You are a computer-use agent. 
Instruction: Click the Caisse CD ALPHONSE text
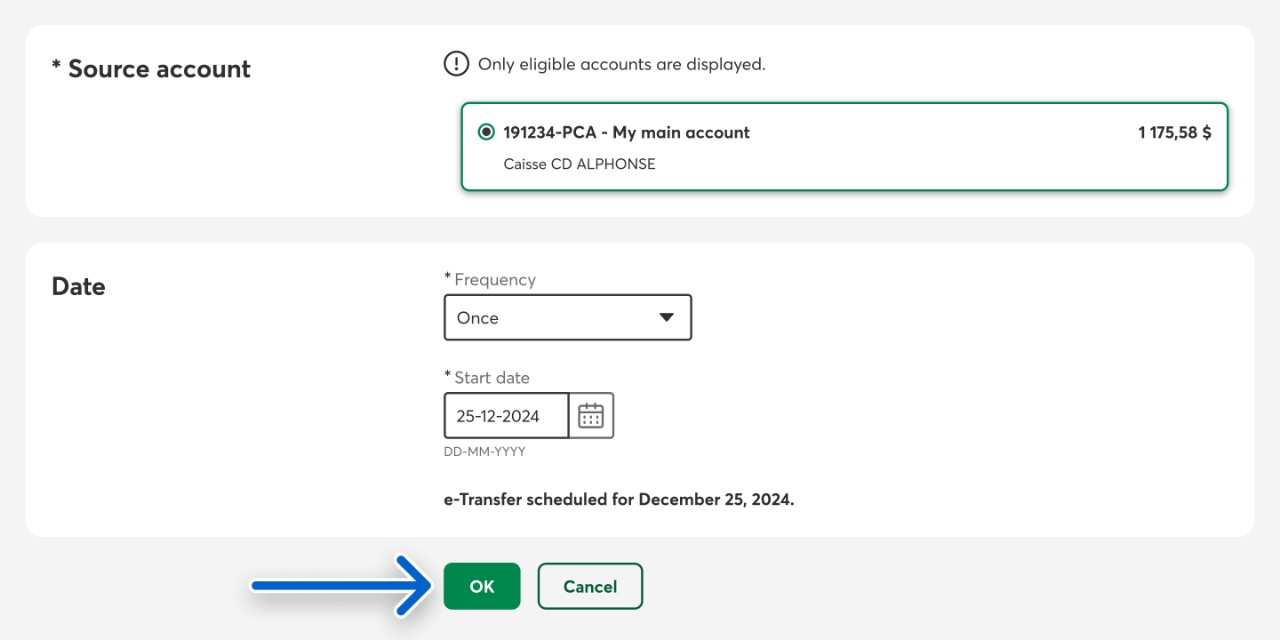tap(579, 164)
